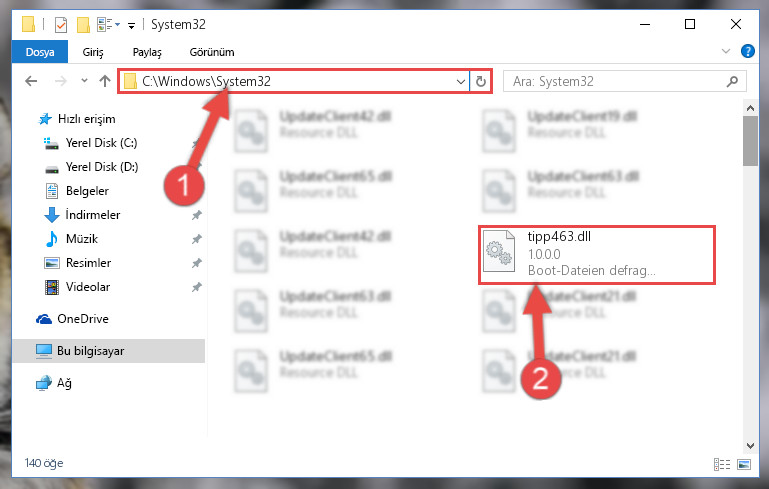Open the Paylaş ribbon tab
Viewport: 769px width, 489px height.
coord(147,52)
